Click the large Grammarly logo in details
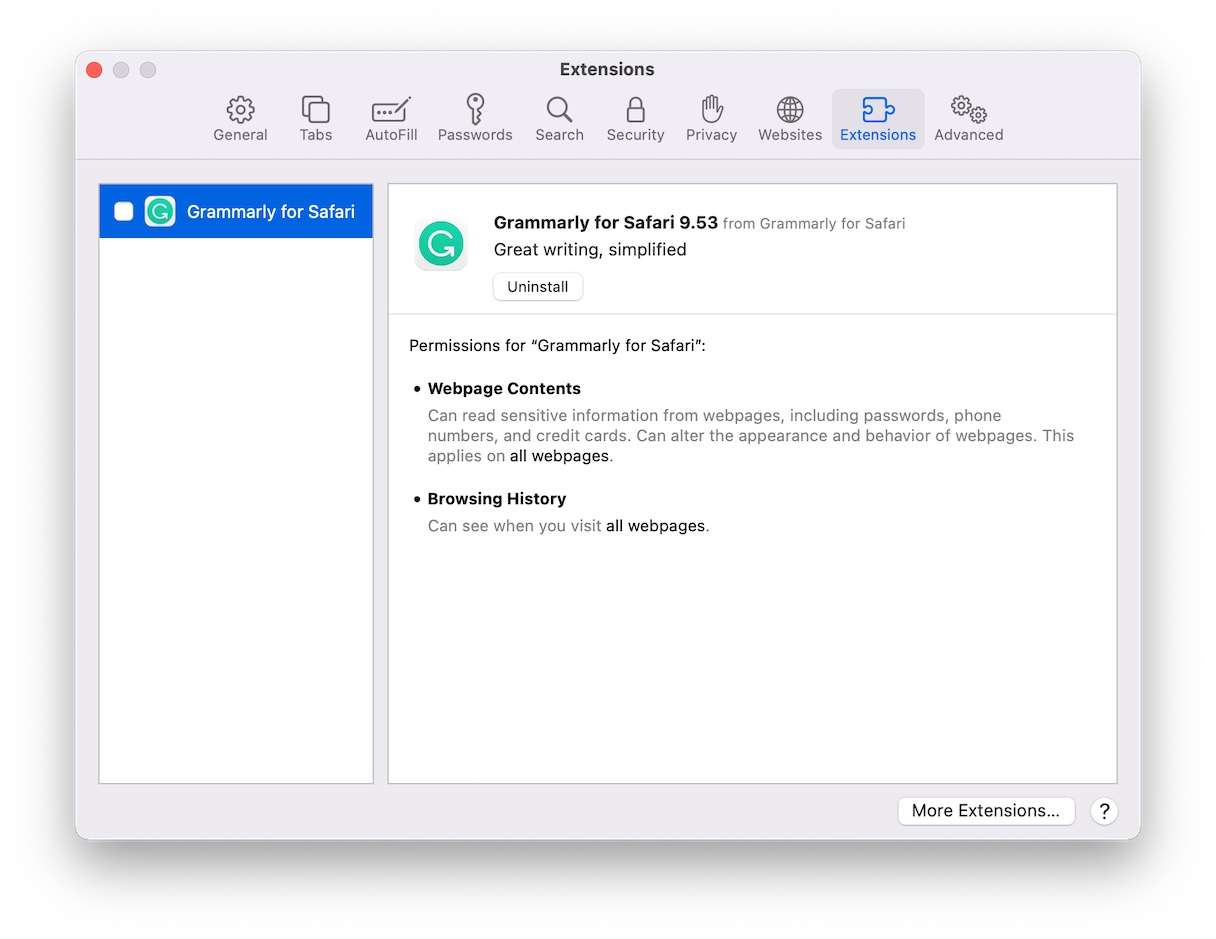Image resolution: width=1216 pixels, height=939 pixels. click(x=441, y=245)
